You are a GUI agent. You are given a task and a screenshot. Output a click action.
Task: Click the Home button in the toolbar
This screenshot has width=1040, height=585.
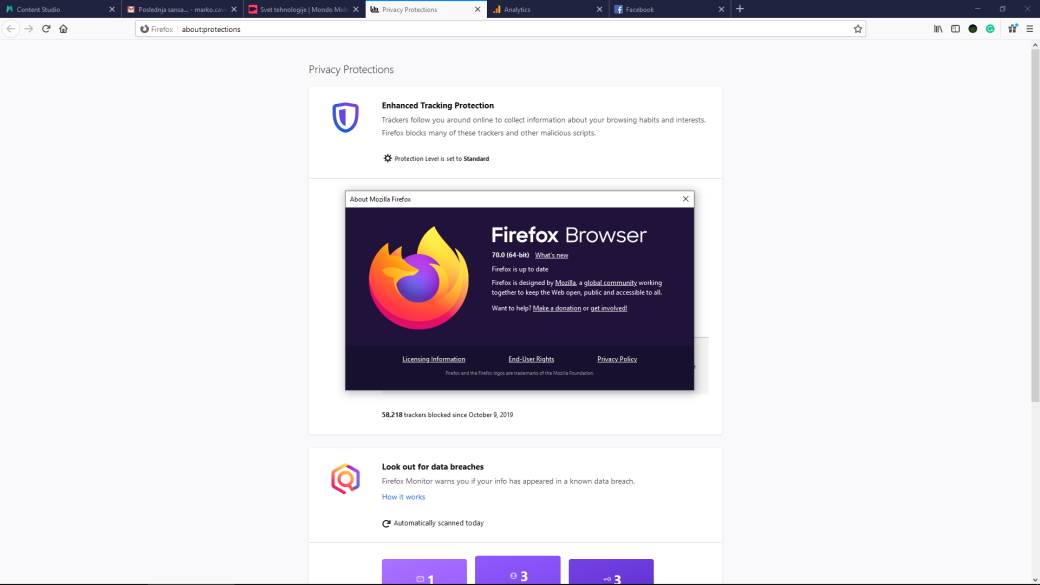click(x=63, y=29)
